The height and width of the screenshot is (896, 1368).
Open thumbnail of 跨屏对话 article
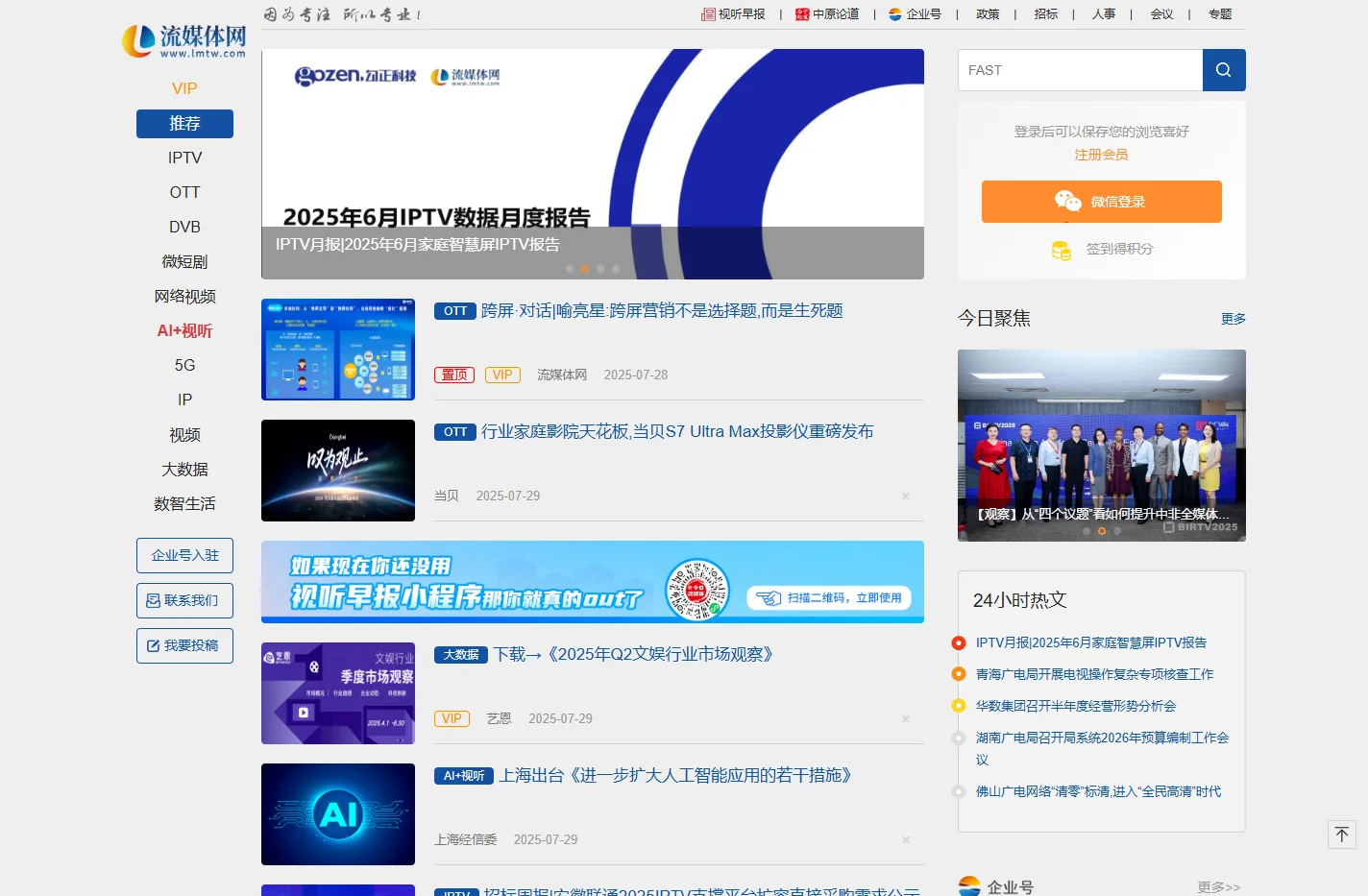(338, 350)
